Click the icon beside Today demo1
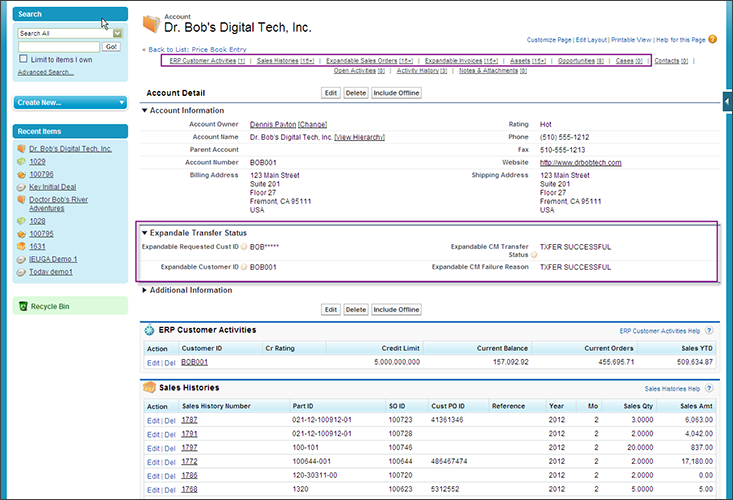This screenshot has width=733, height=500. tap(21, 272)
